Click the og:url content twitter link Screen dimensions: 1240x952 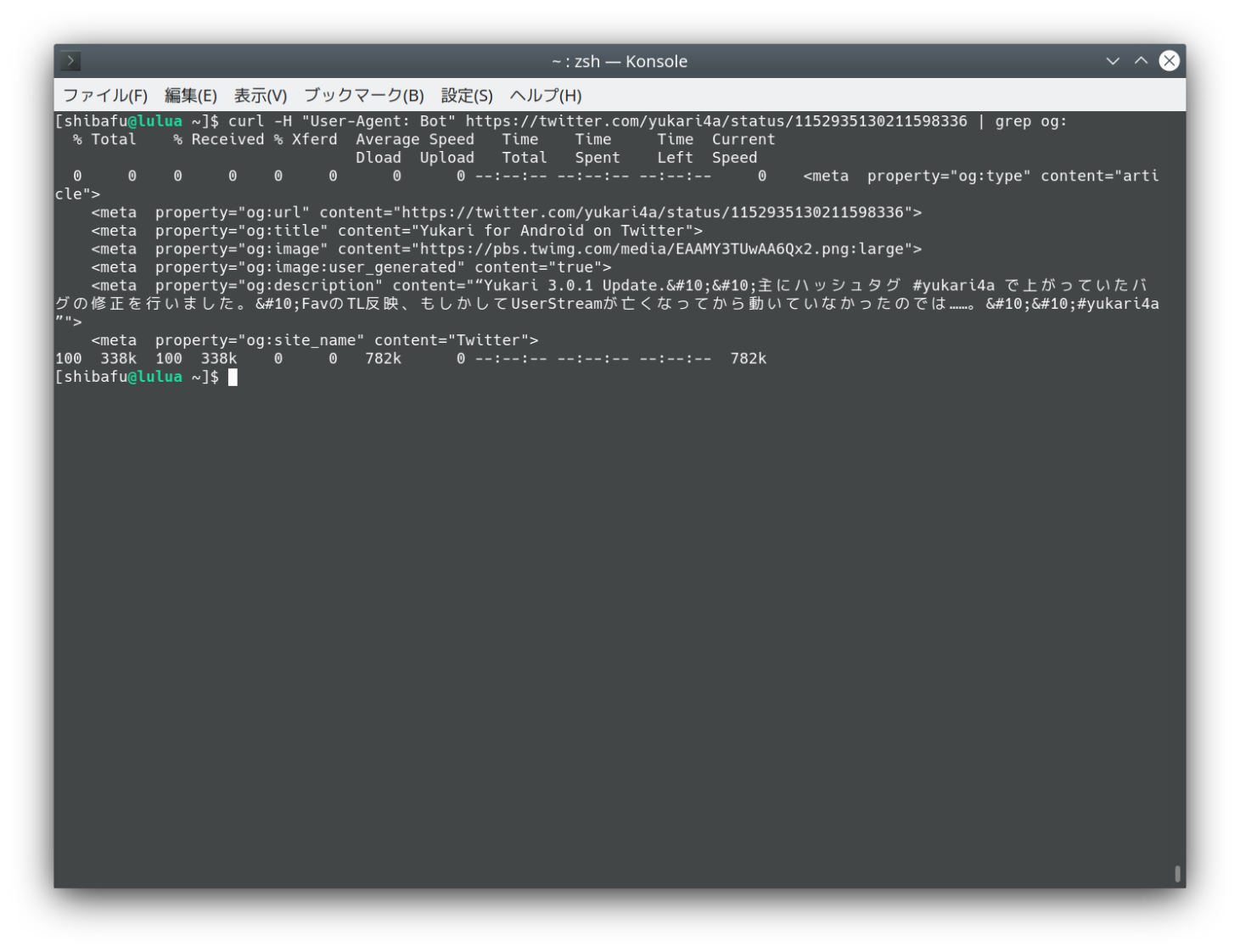point(652,212)
